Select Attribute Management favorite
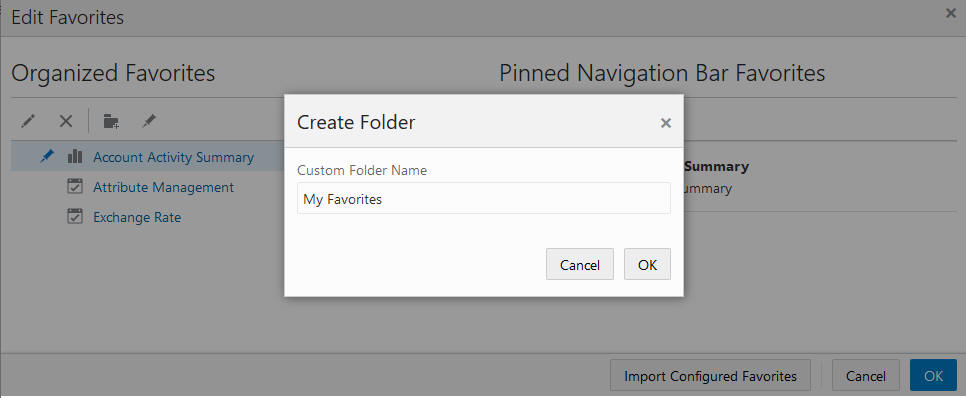Viewport: 966px width, 398px height. coord(163,187)
